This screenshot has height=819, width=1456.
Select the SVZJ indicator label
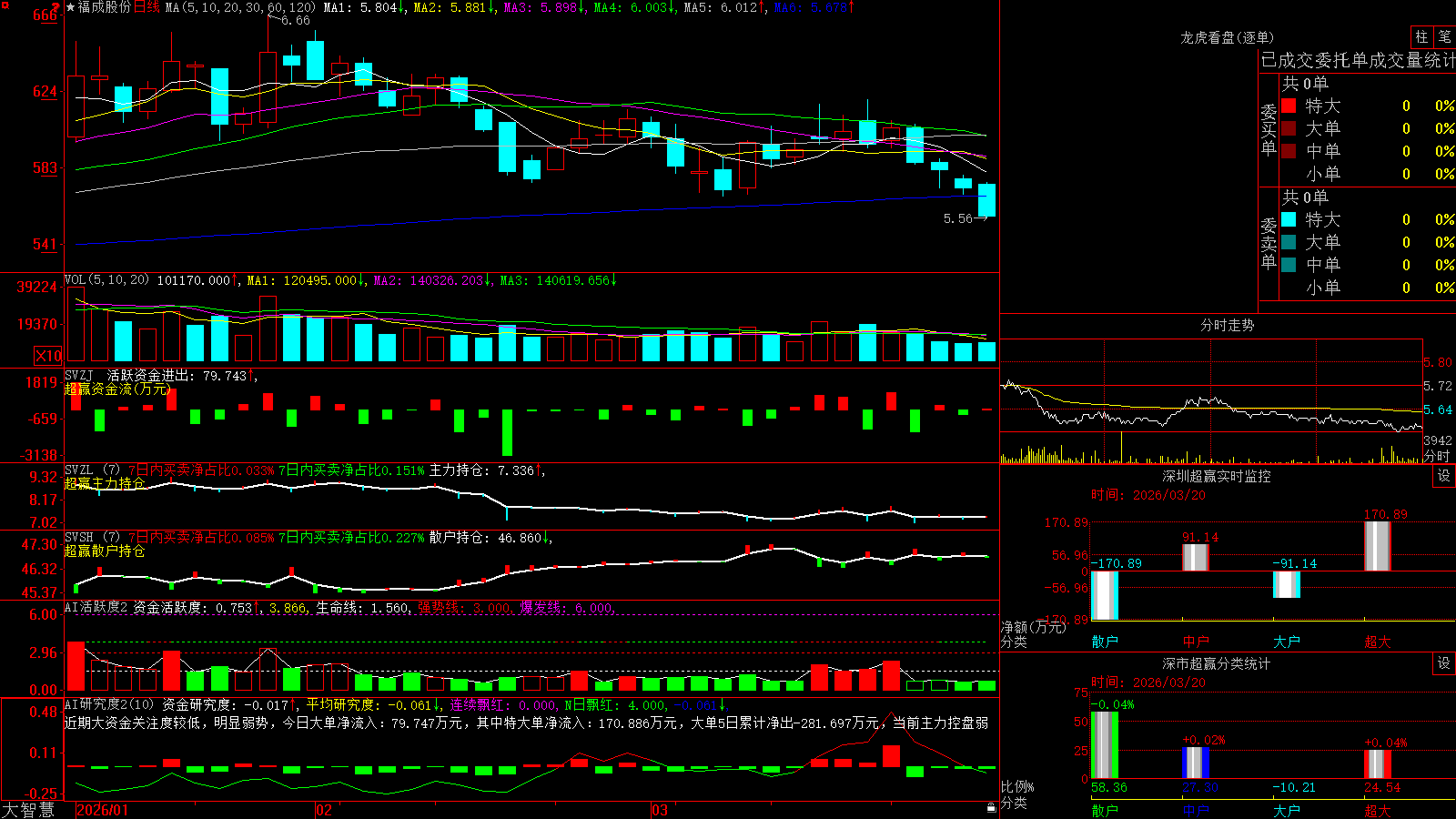pyautogui.click(x=79, y=376)
